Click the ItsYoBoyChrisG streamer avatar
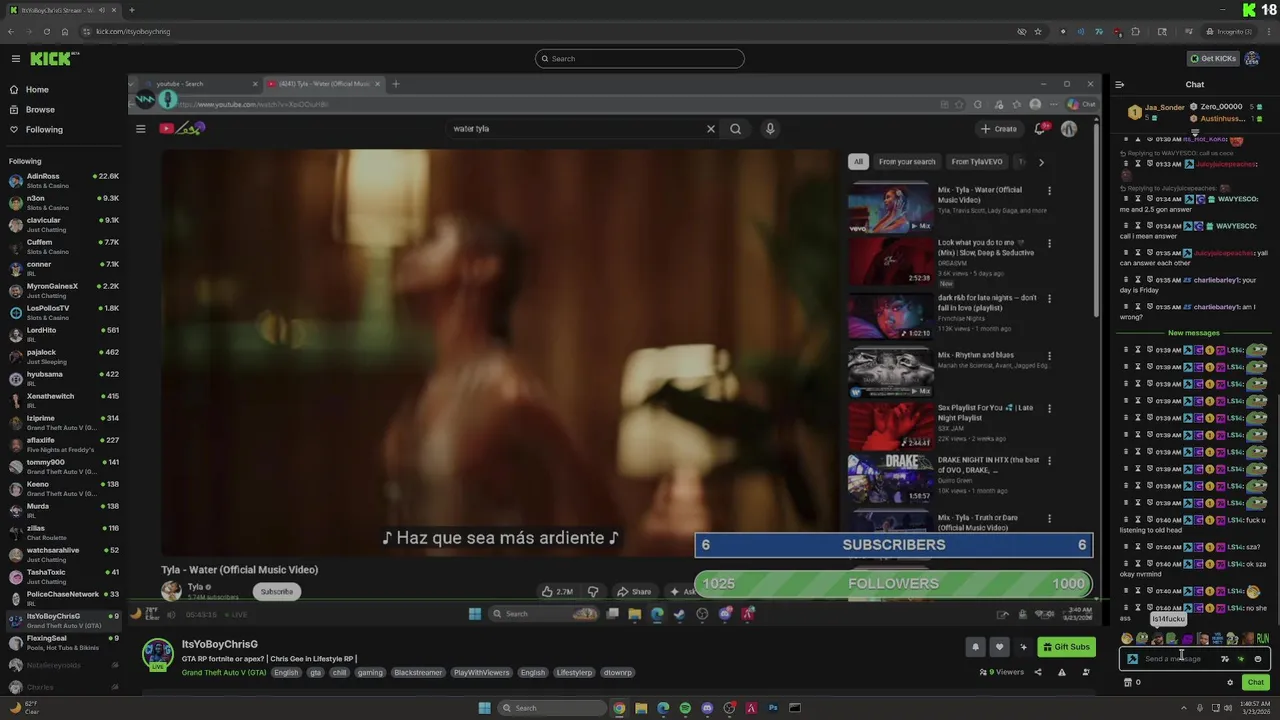Image resolution: width=1280 pixels, height=720 pixels. pyautogui.click(x=157, y=655)
